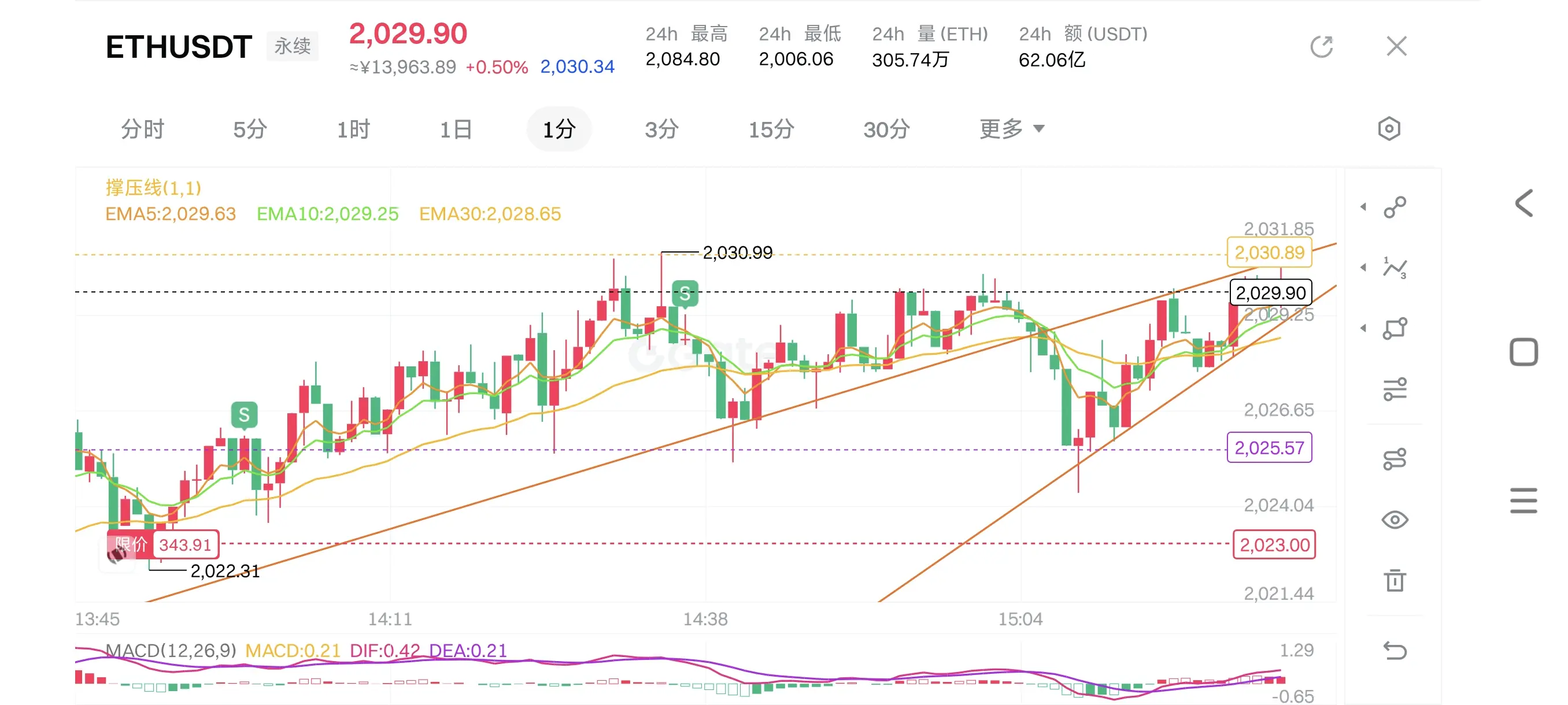1568x705 pixels.
Task: Undo the last drawing action
Action: 1395,650
